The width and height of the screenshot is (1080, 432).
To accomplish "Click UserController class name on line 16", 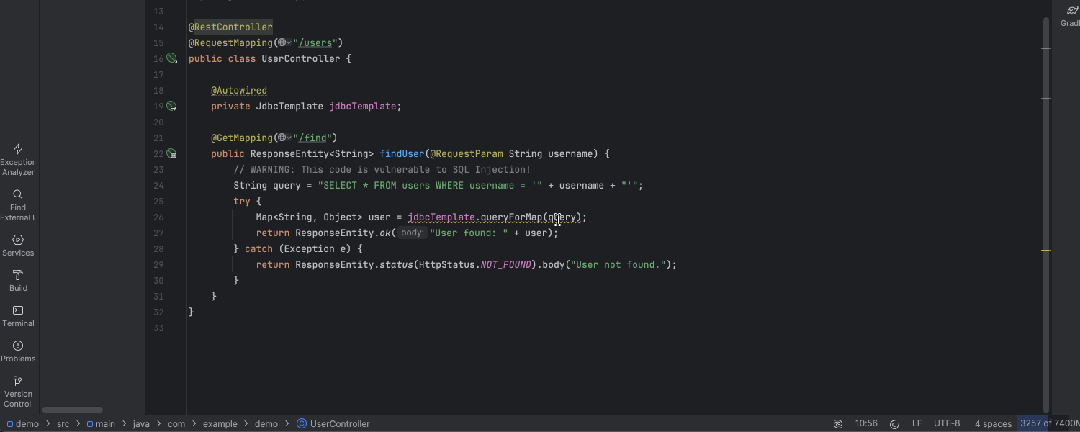I will 301,59.
